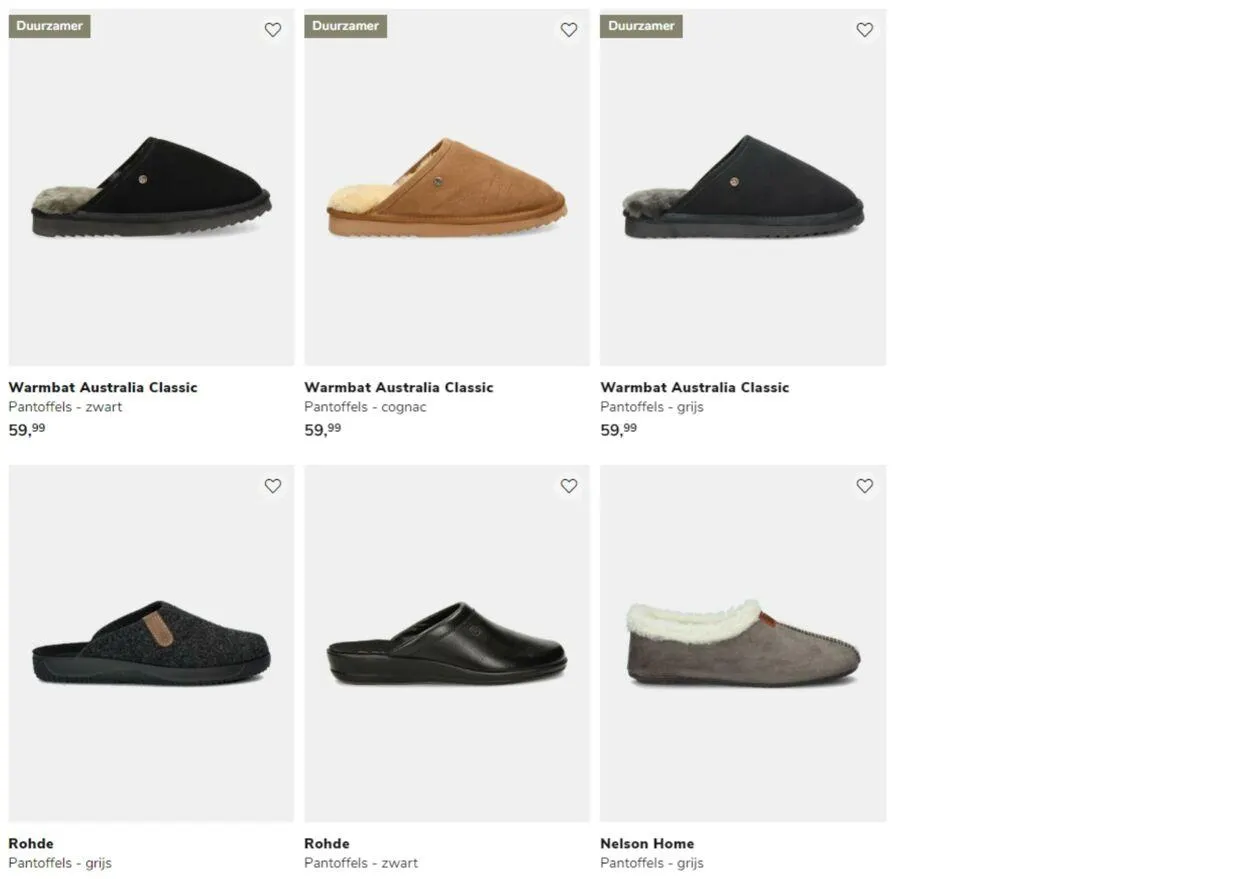Click Duurzamer badge on cognac slipper
The width and height of the screenshot is (1250, 879).
[345, 26]
